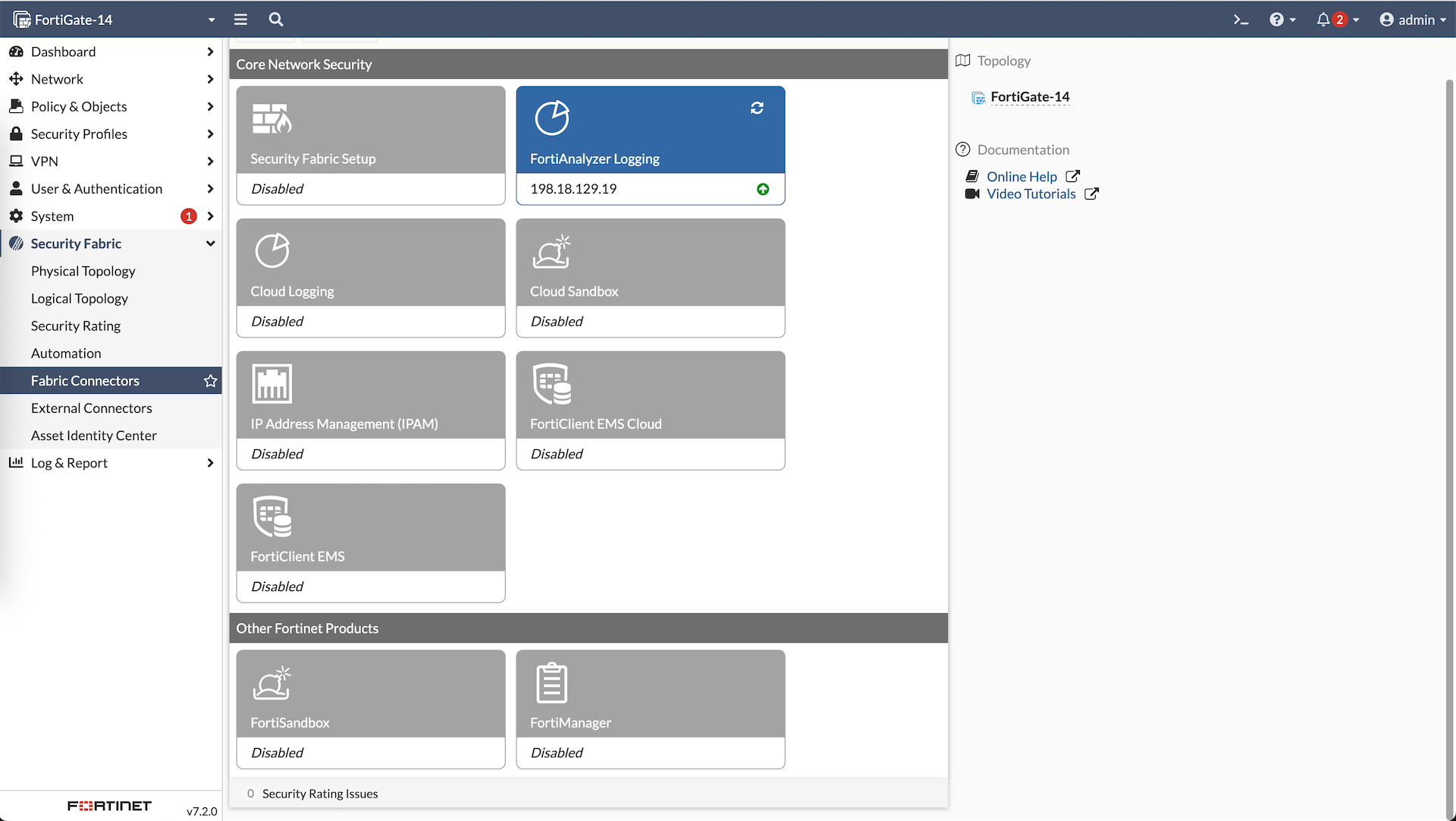Open the Video Tutorials link

pyautogui.click(x=1031, y=194)
